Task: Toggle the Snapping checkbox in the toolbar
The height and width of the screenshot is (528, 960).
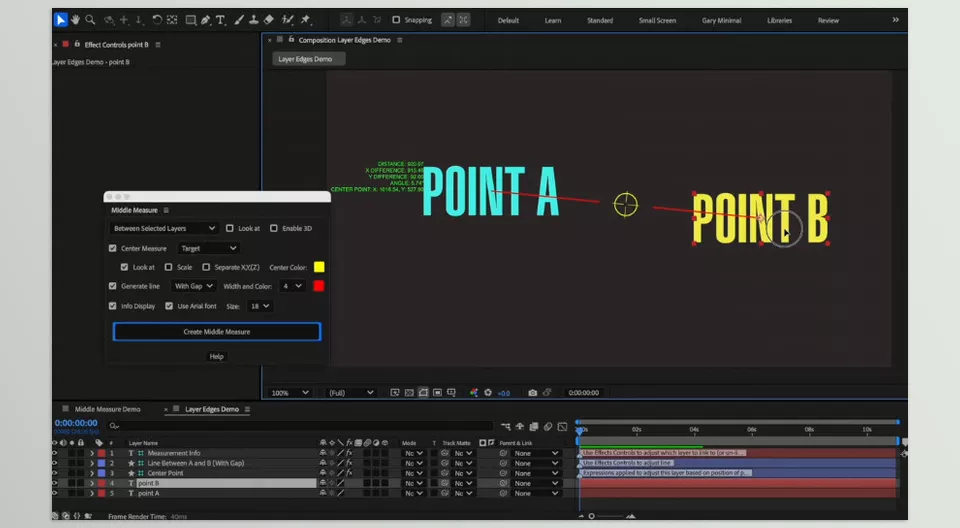Action: click(x=396, y=20)
